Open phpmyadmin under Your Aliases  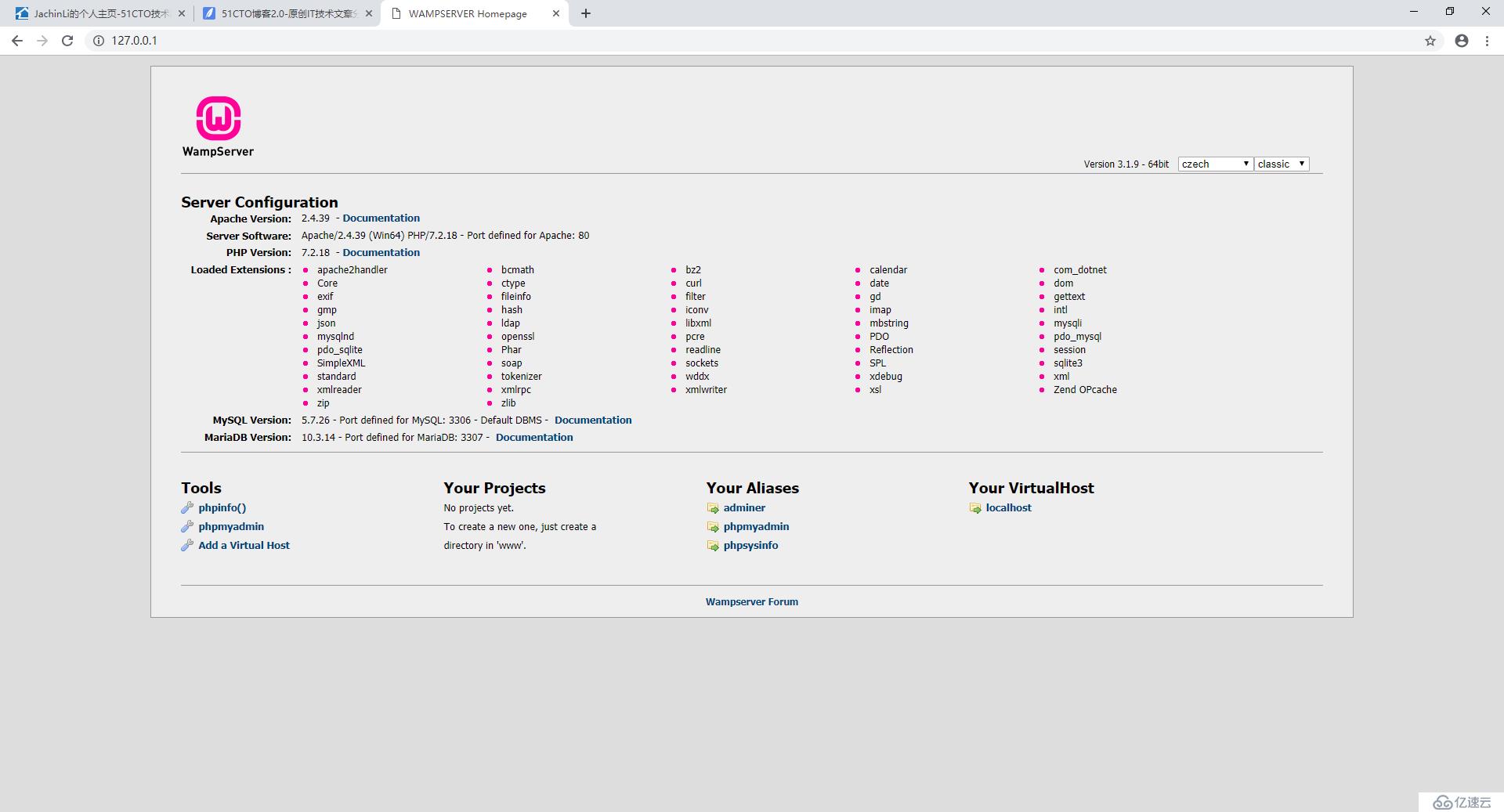[757, 526]
